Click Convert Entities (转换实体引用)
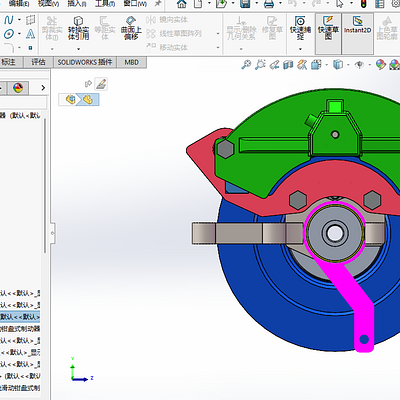This screenshot has width=400, height=400. tap(78, 28)
